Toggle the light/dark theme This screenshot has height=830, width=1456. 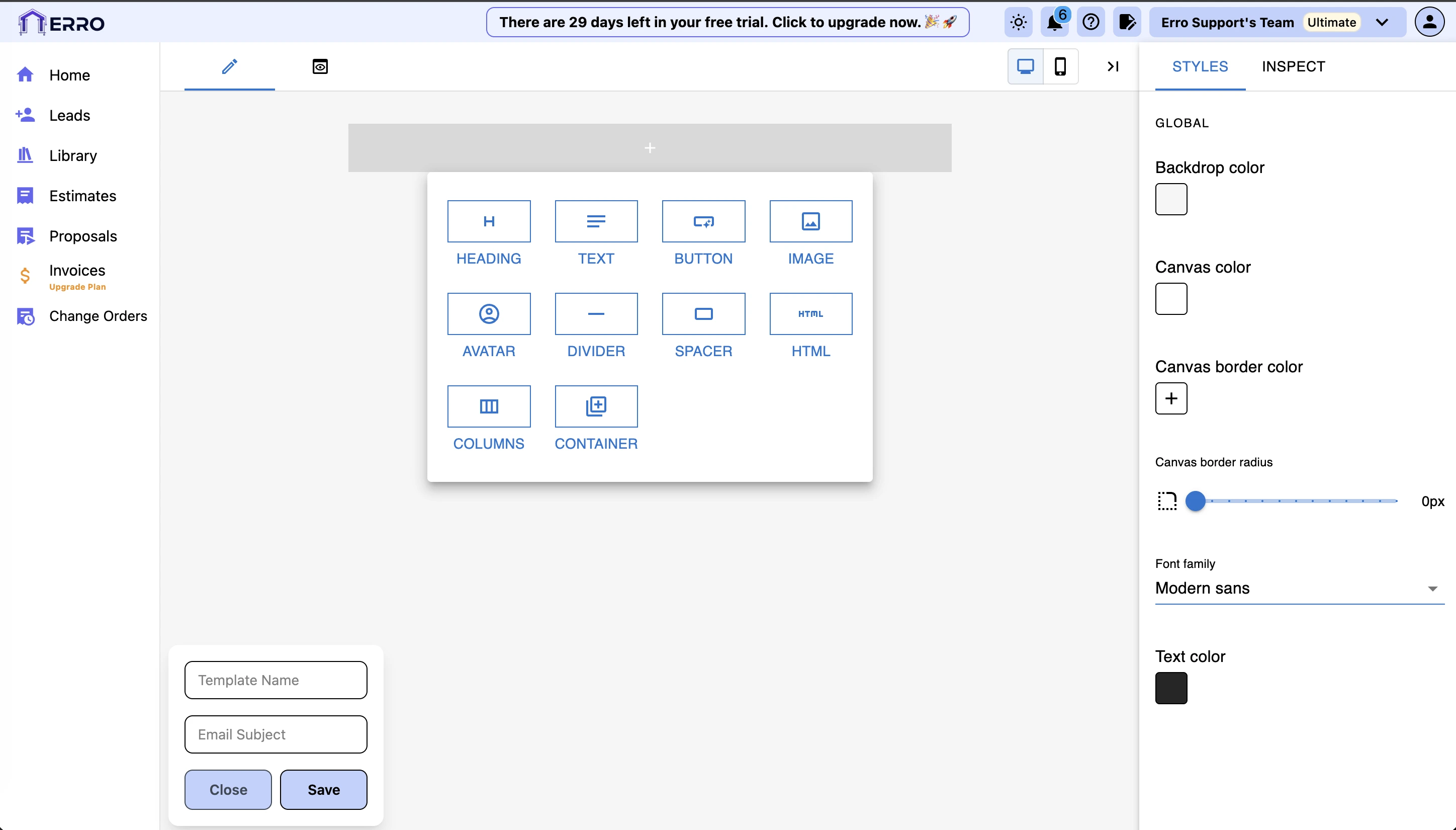[x=1019, y=23]
